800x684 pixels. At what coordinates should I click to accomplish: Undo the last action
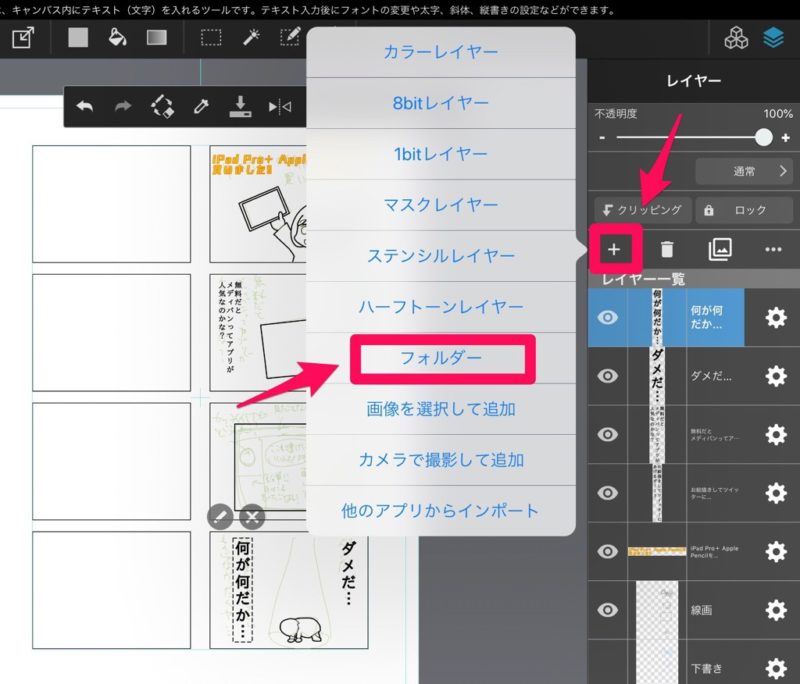(x=85, y=107)
